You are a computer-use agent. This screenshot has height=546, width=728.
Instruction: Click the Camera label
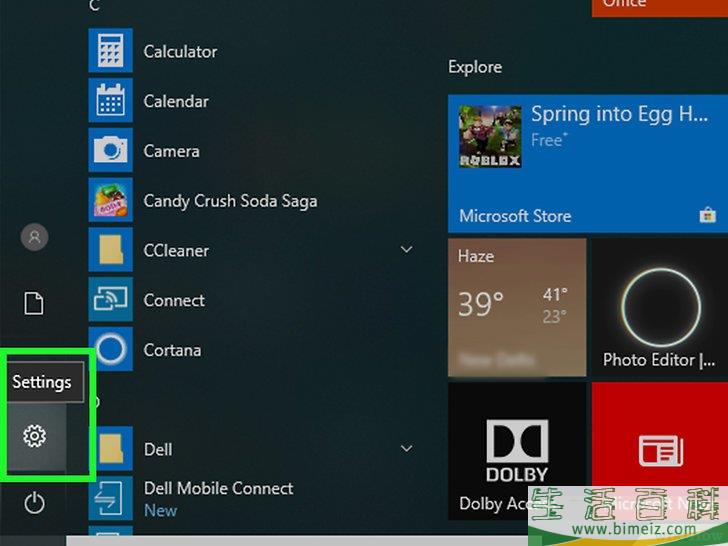click(x=171, y=151)
